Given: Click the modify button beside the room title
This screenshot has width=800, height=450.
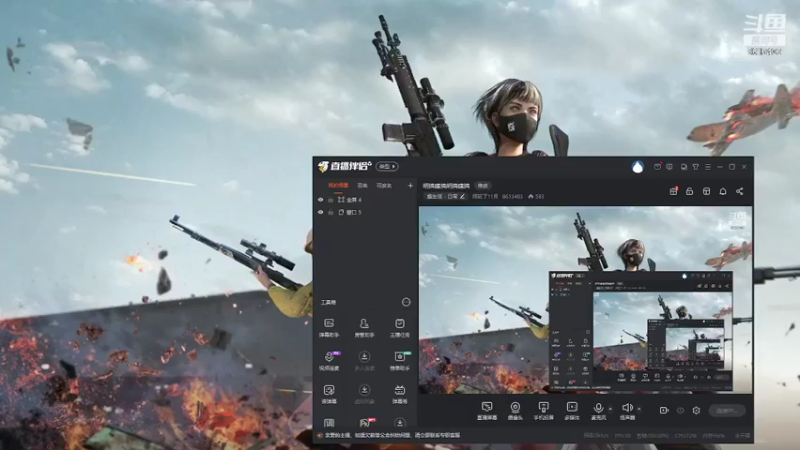Looking at the screenshot, I should click(483, 186).
